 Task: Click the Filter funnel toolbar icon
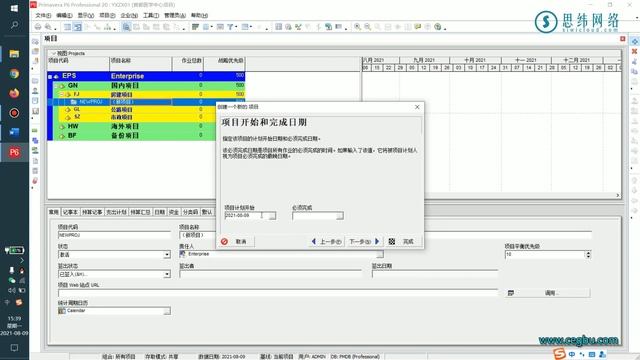[x=231, y=27]
